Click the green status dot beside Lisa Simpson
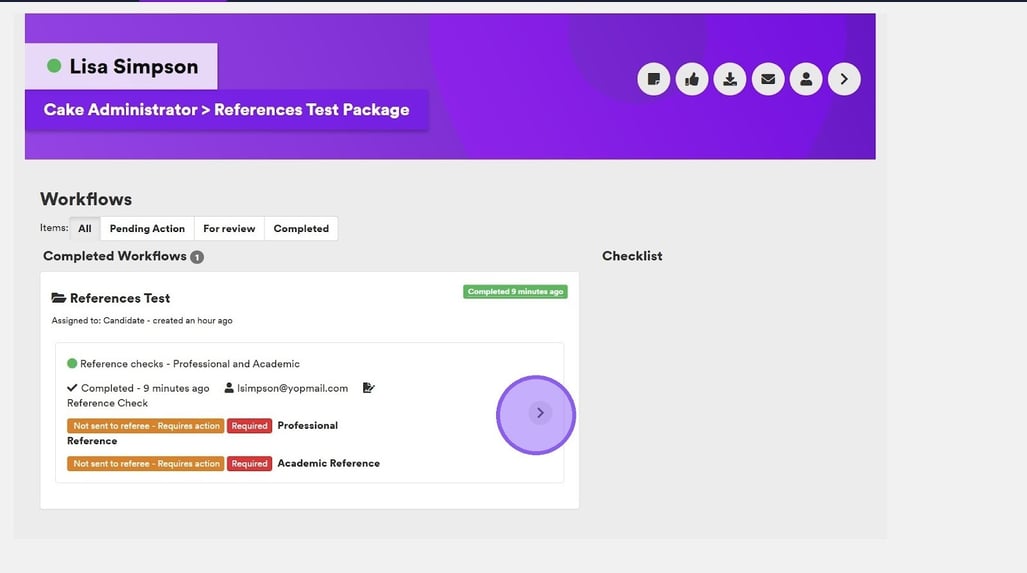Screen dimensions: 1027x573 (x=54, y=66)
